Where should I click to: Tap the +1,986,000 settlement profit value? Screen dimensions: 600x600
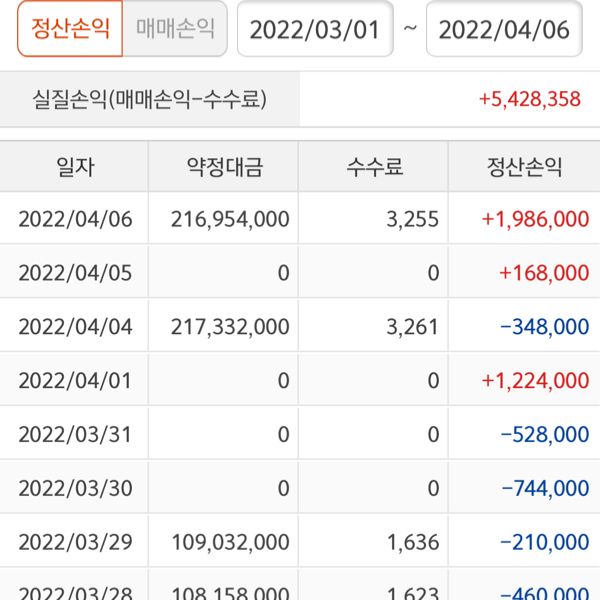click(534, 219)
